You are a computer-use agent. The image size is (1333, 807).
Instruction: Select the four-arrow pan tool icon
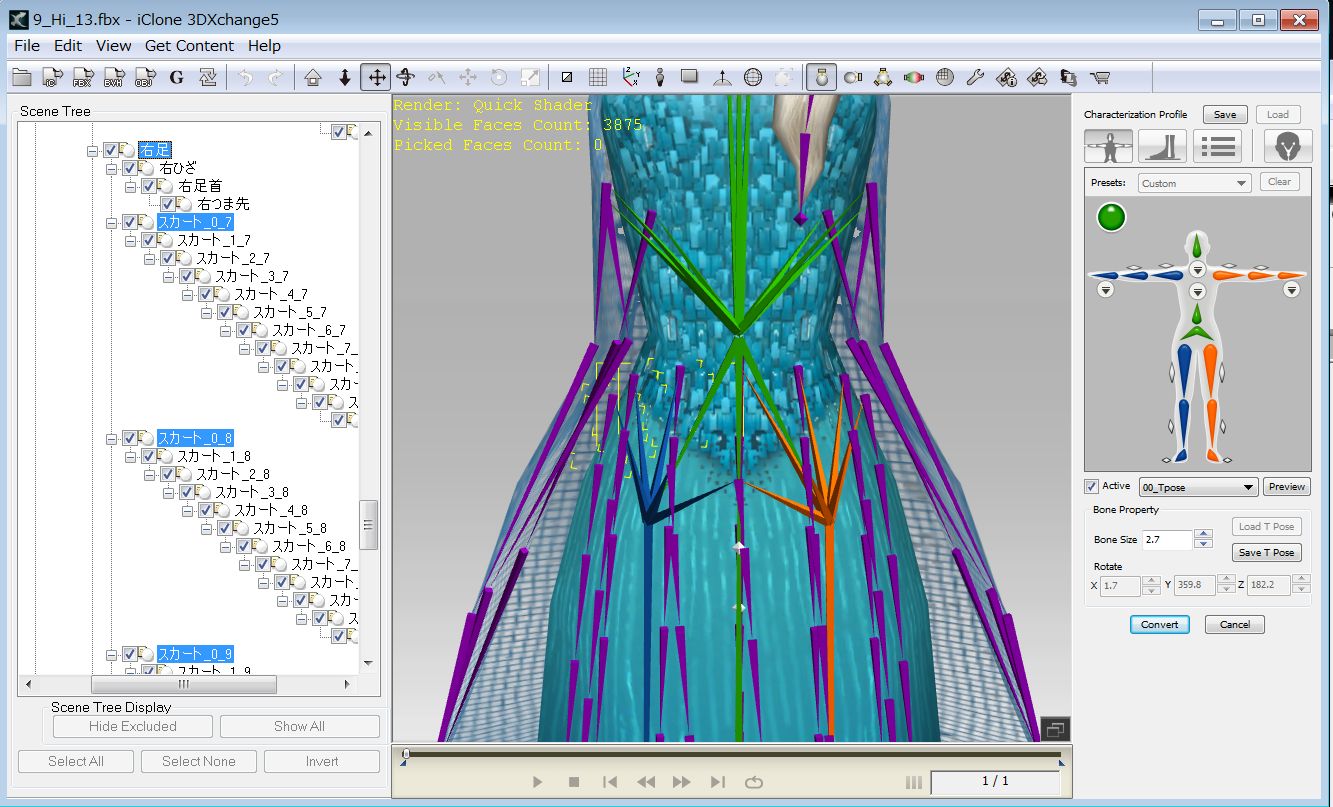pyautogui.click(x=376, y=77)
